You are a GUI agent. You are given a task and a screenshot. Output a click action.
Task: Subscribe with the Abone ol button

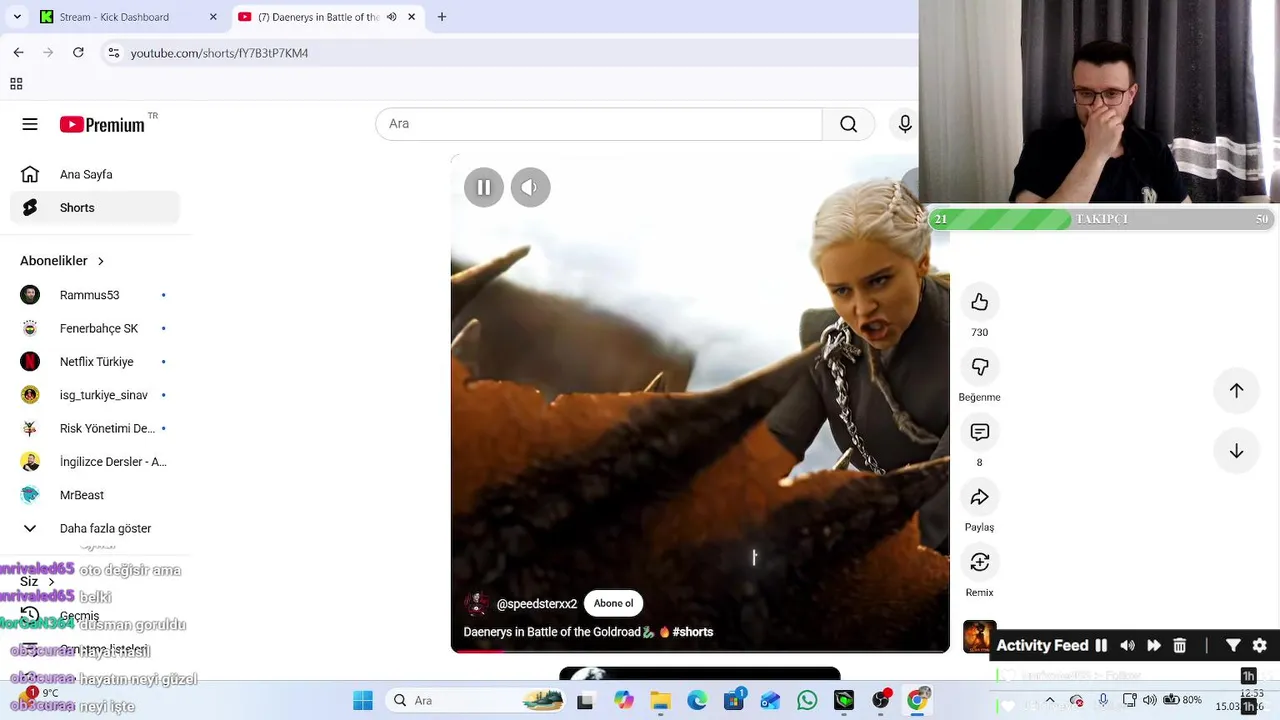point(613,603)
